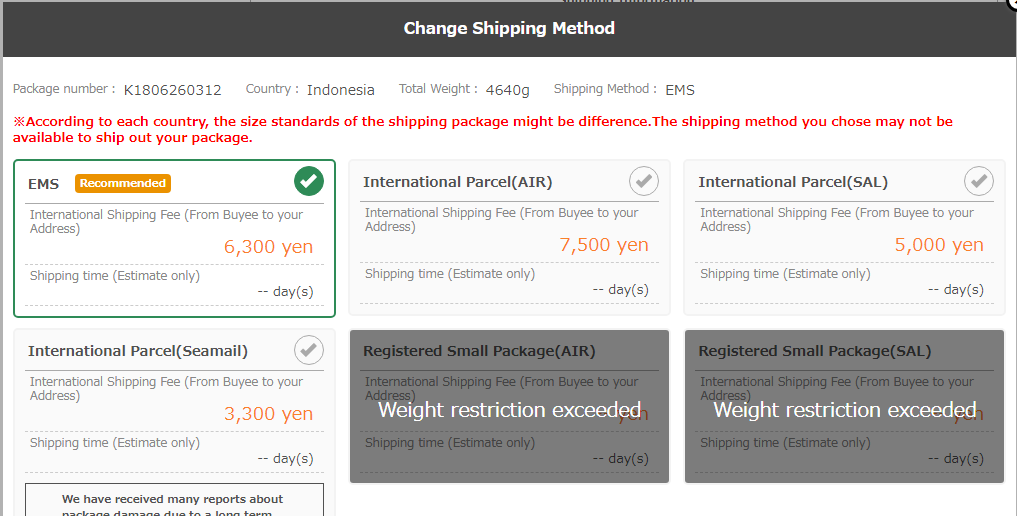Image resolution: width=1017 pixels, height=516 pixels.
Task: Pick the International Parcel(SAL) heading
Action: [792, 182]
